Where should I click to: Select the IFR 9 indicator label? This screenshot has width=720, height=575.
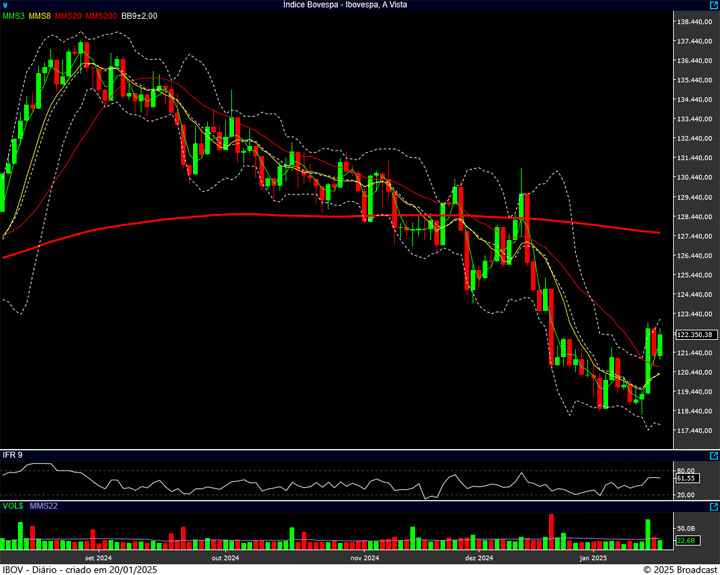[x=13, y=455]
